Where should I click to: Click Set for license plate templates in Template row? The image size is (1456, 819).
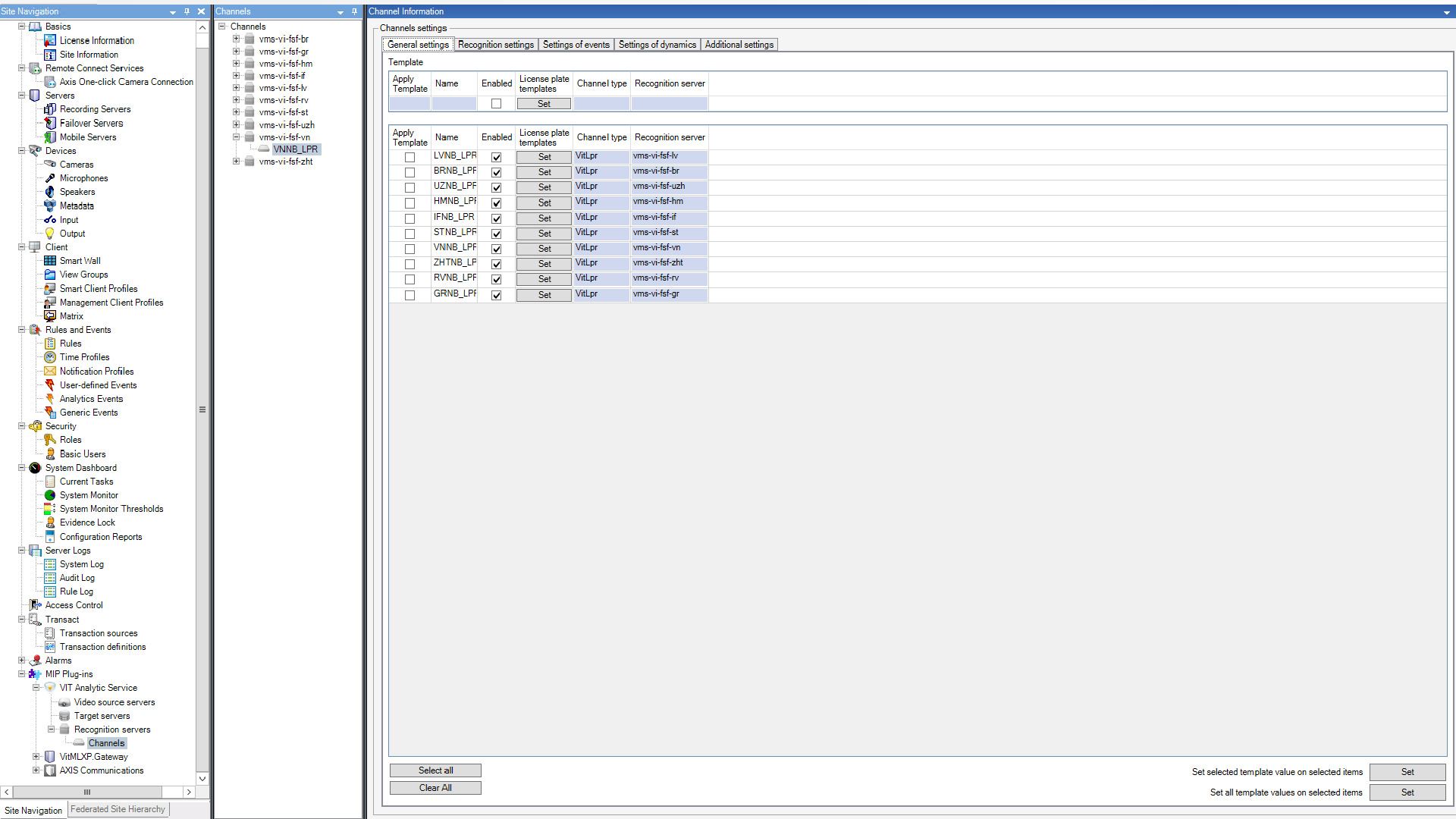[544, 104]
